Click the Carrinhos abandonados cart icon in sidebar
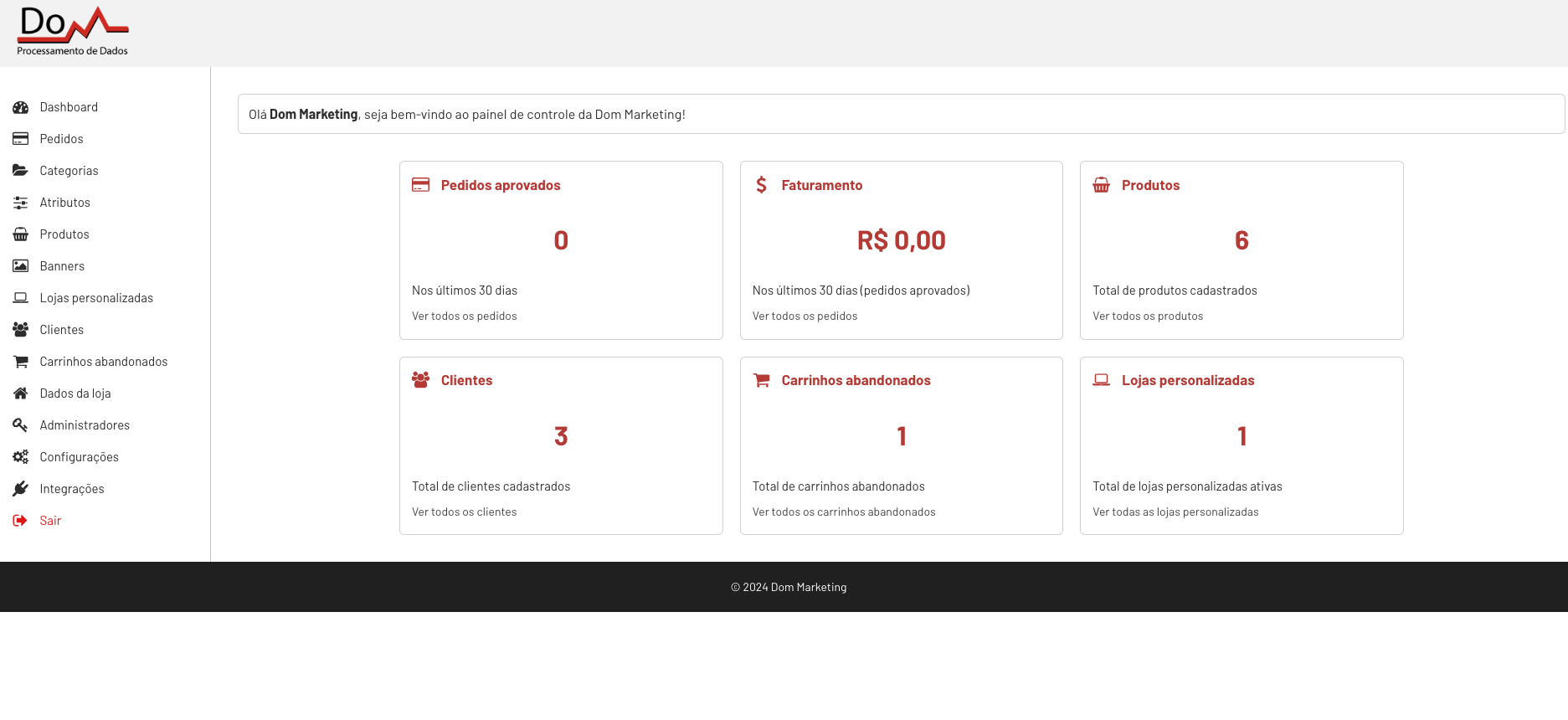 pos(21,362)
